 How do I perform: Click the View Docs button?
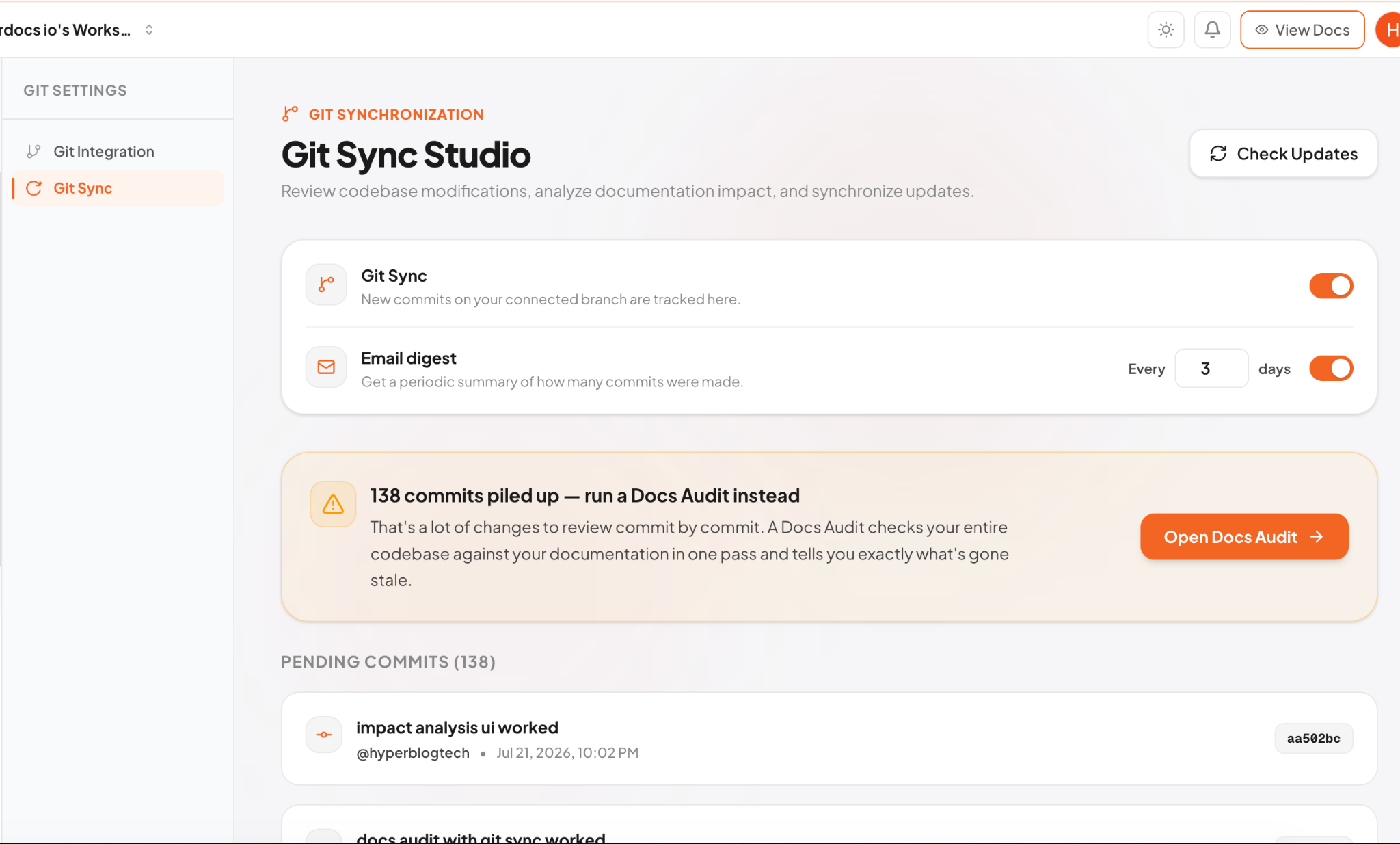(x=1302, y=29)
